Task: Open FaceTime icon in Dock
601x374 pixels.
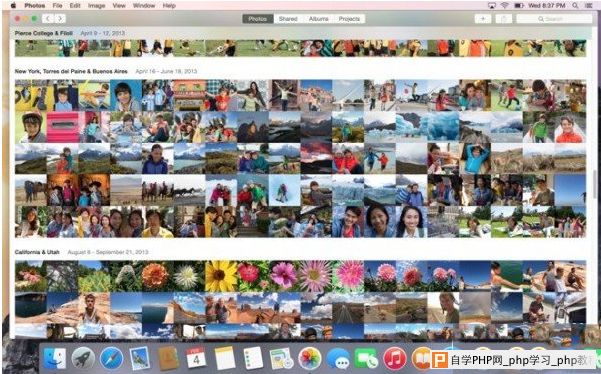Action: [366, 359]
